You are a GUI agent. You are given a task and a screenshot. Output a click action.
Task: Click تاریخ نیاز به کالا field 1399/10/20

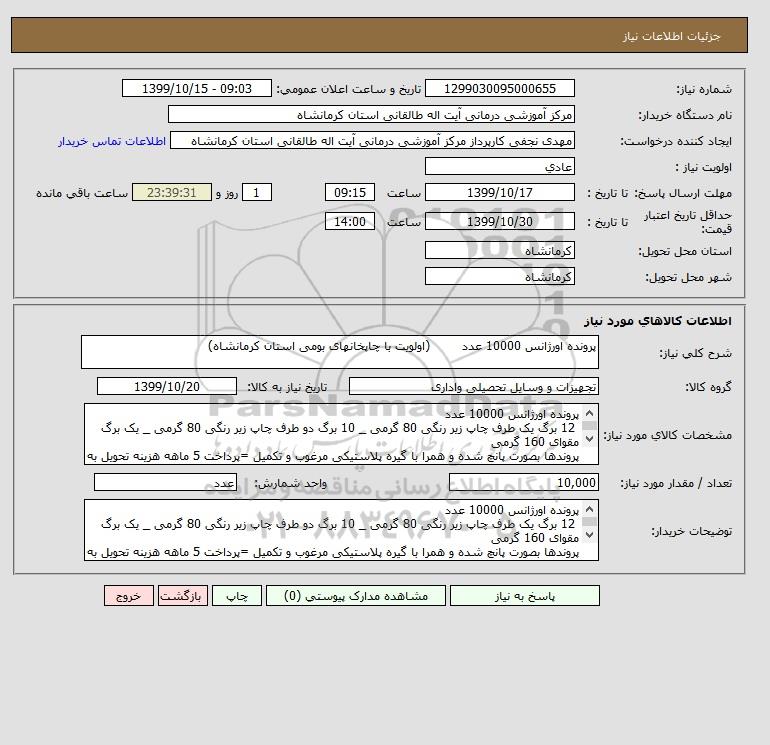point(167,386)
